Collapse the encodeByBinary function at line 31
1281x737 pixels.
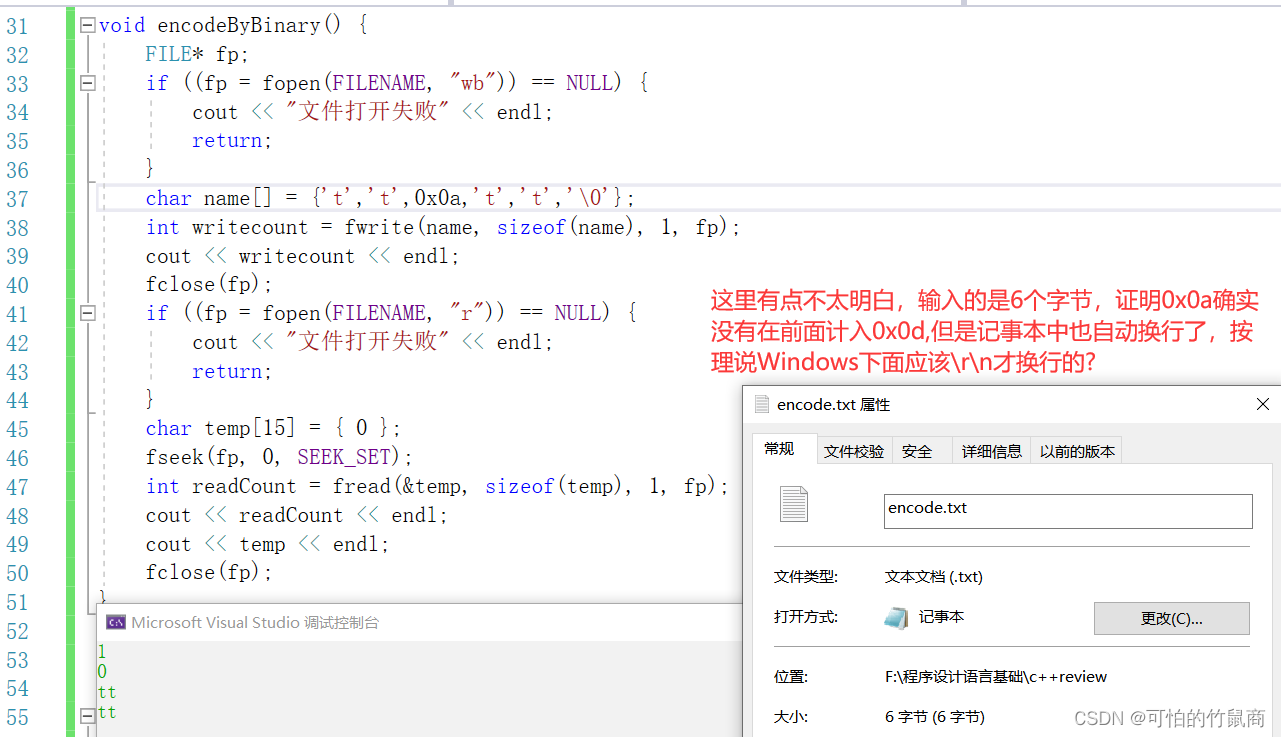pos(88,25)
